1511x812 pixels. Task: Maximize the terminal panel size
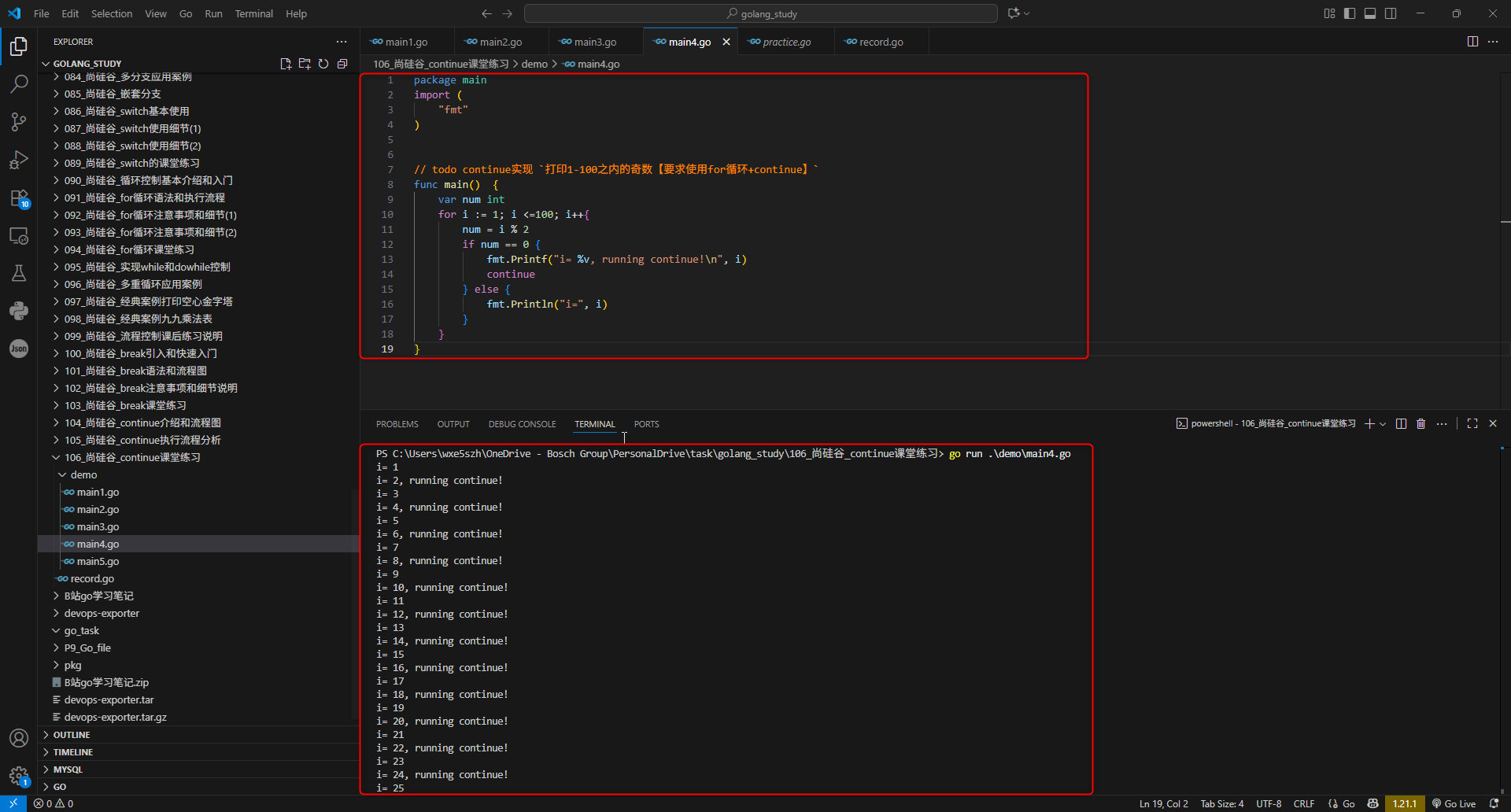[1472, 423]
